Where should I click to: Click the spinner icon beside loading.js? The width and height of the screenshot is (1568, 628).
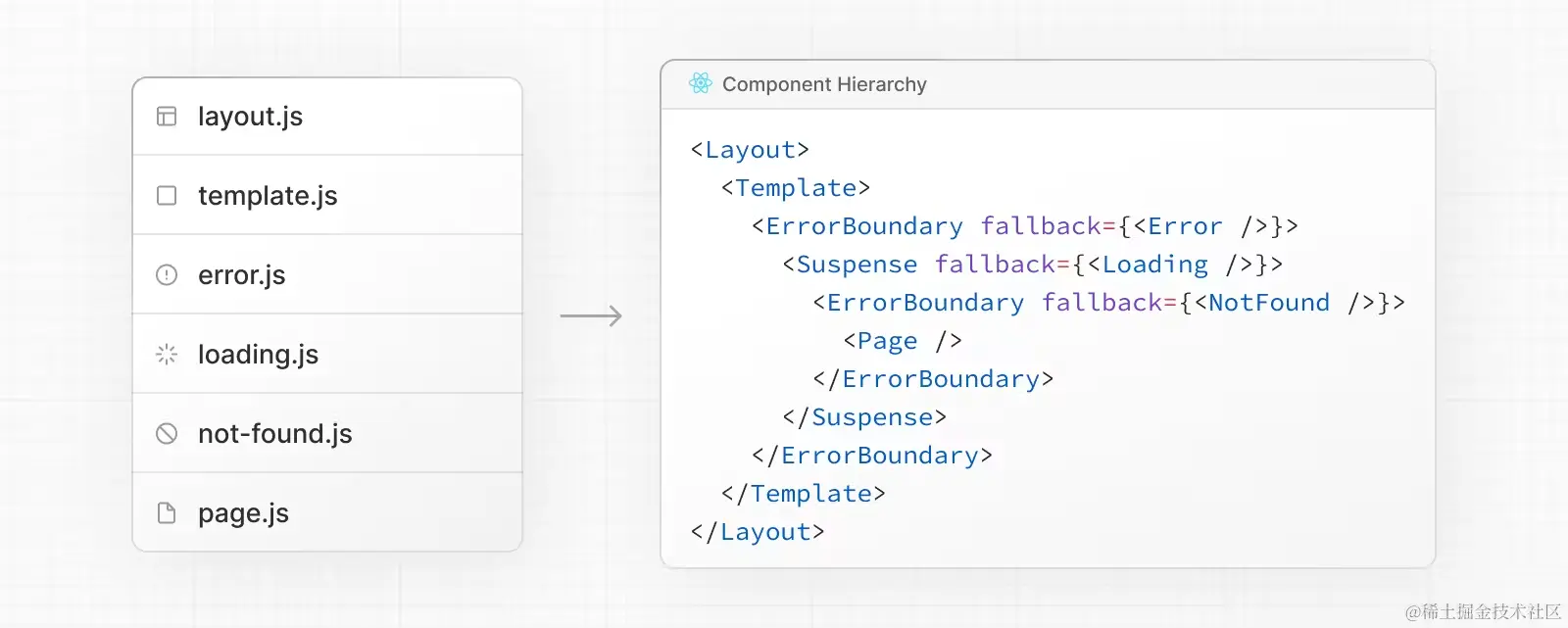(167, 355)
